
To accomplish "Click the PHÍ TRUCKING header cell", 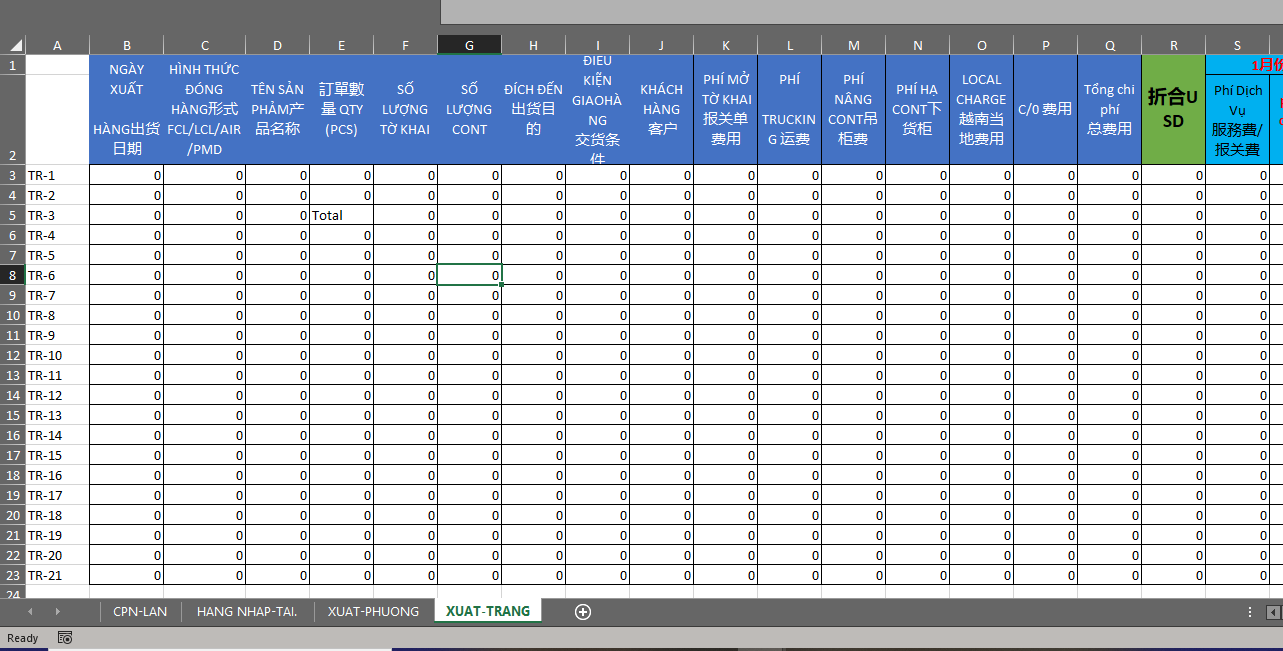I will [789, 110].
